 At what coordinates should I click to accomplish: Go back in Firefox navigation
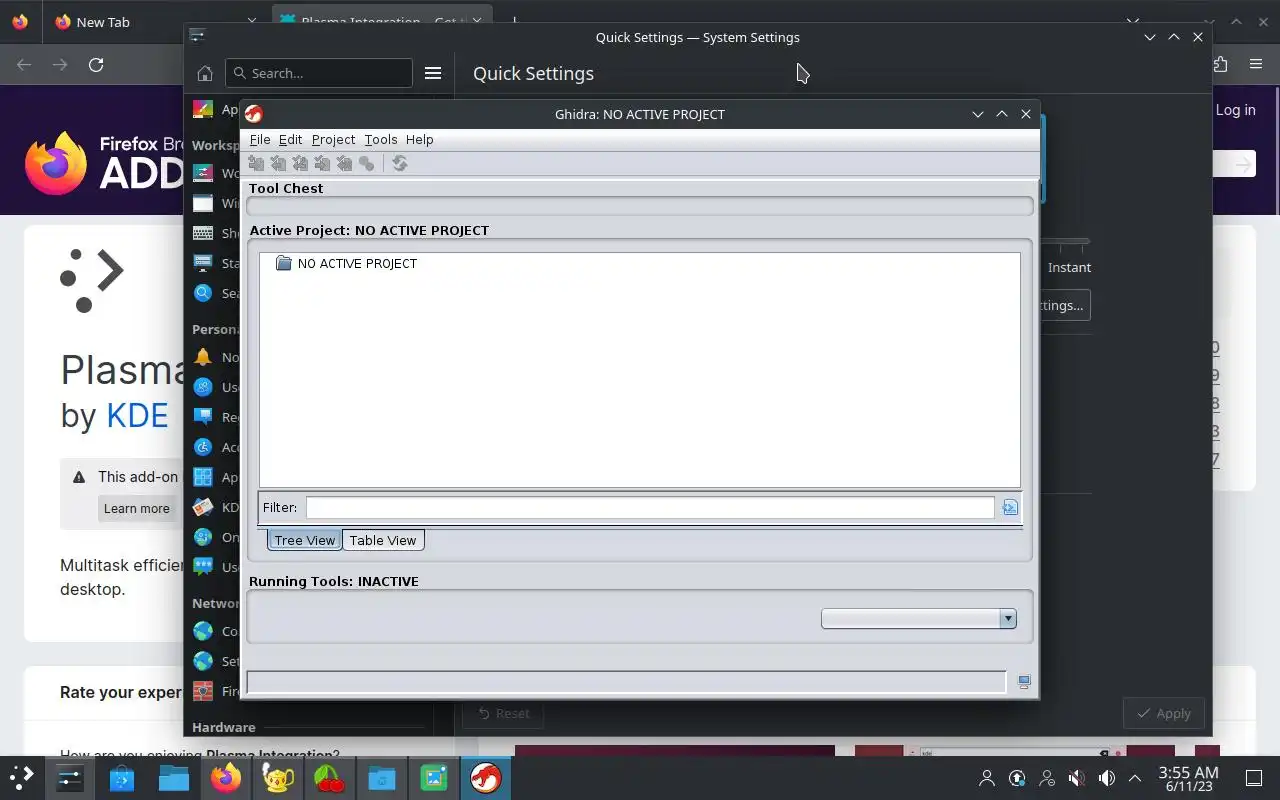[24, 64]
